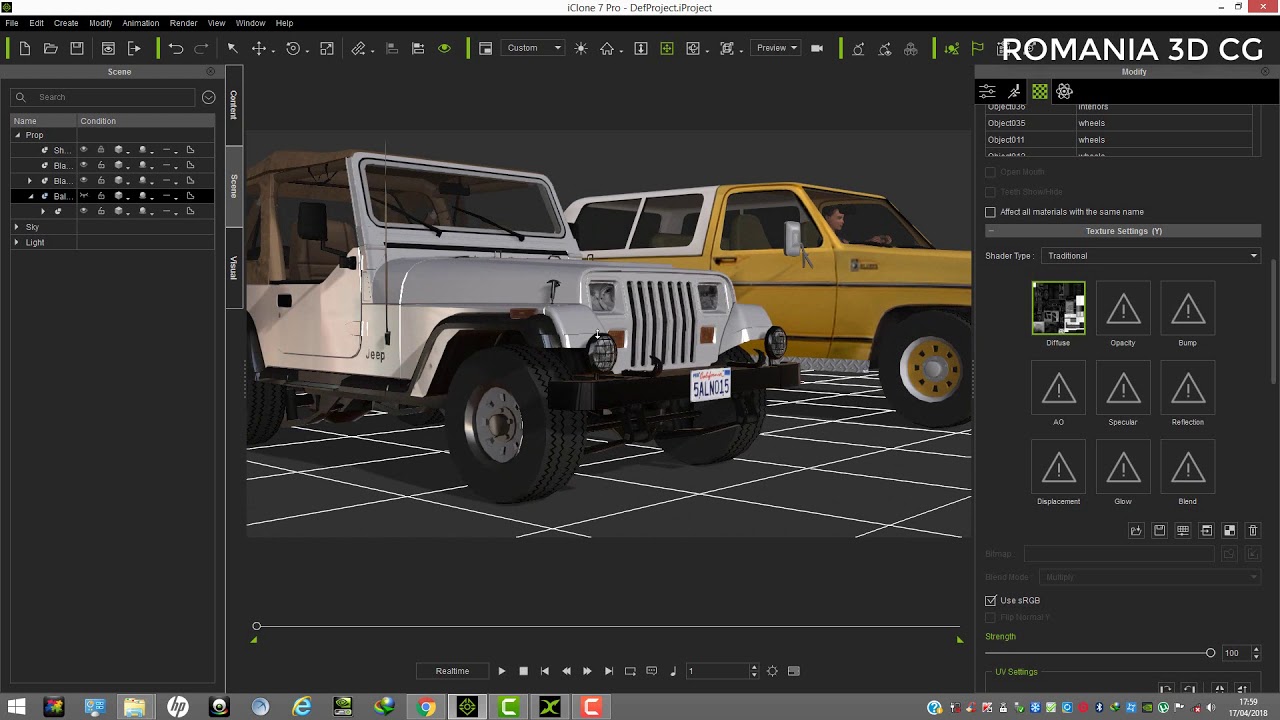Screen dimensions: 1280x720
Task: Switch to the Content side tab
Action: (x=234, y=104)
